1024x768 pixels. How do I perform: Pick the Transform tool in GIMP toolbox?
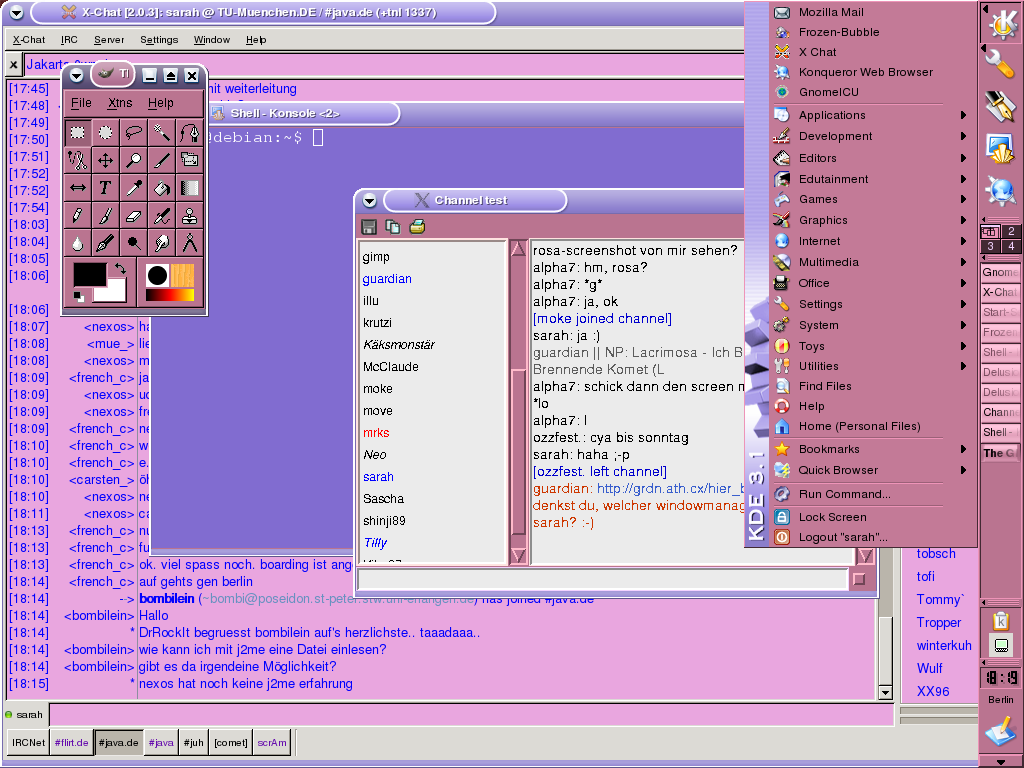[x=190, y=160]
